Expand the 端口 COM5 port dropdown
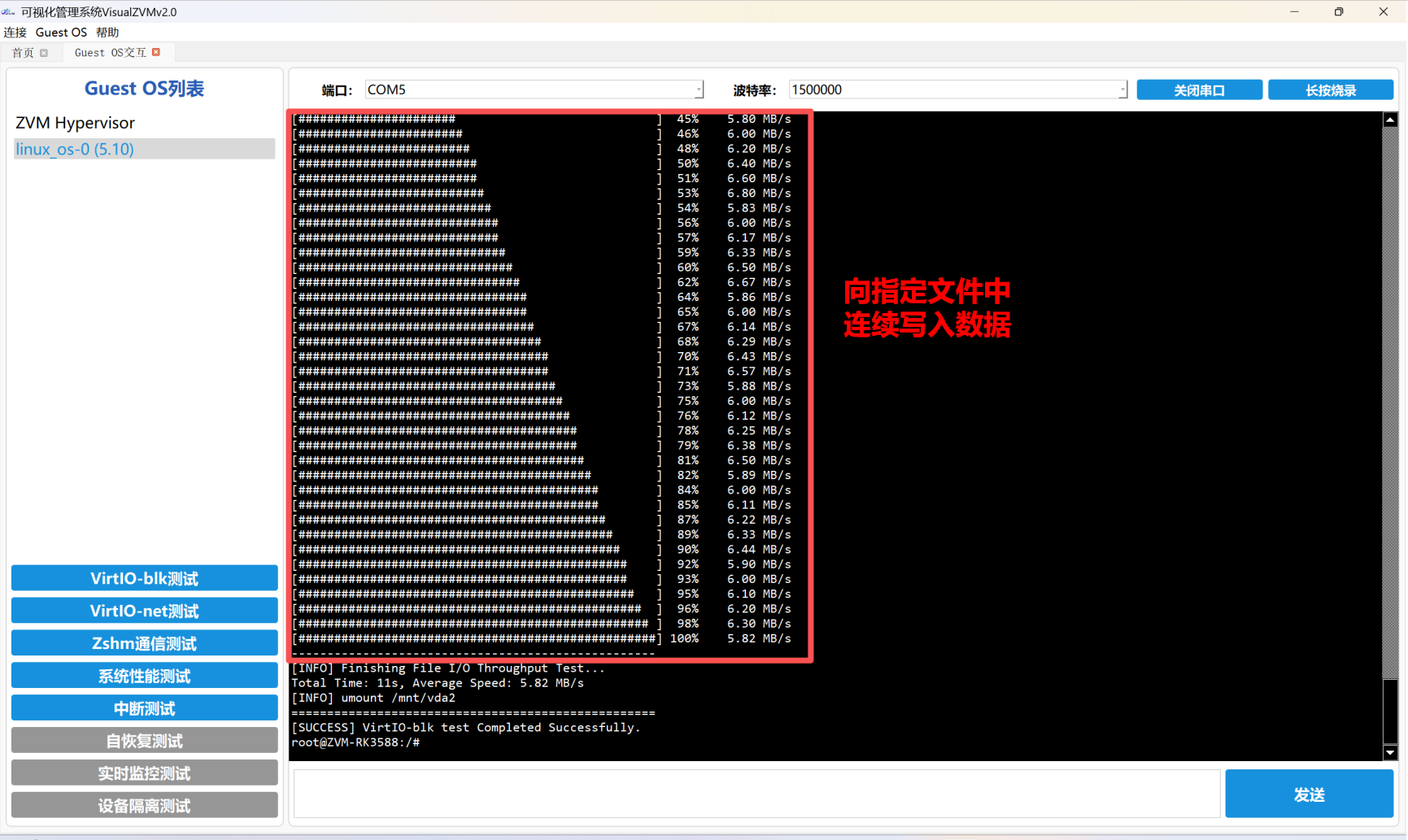 [x=698, y=89]
